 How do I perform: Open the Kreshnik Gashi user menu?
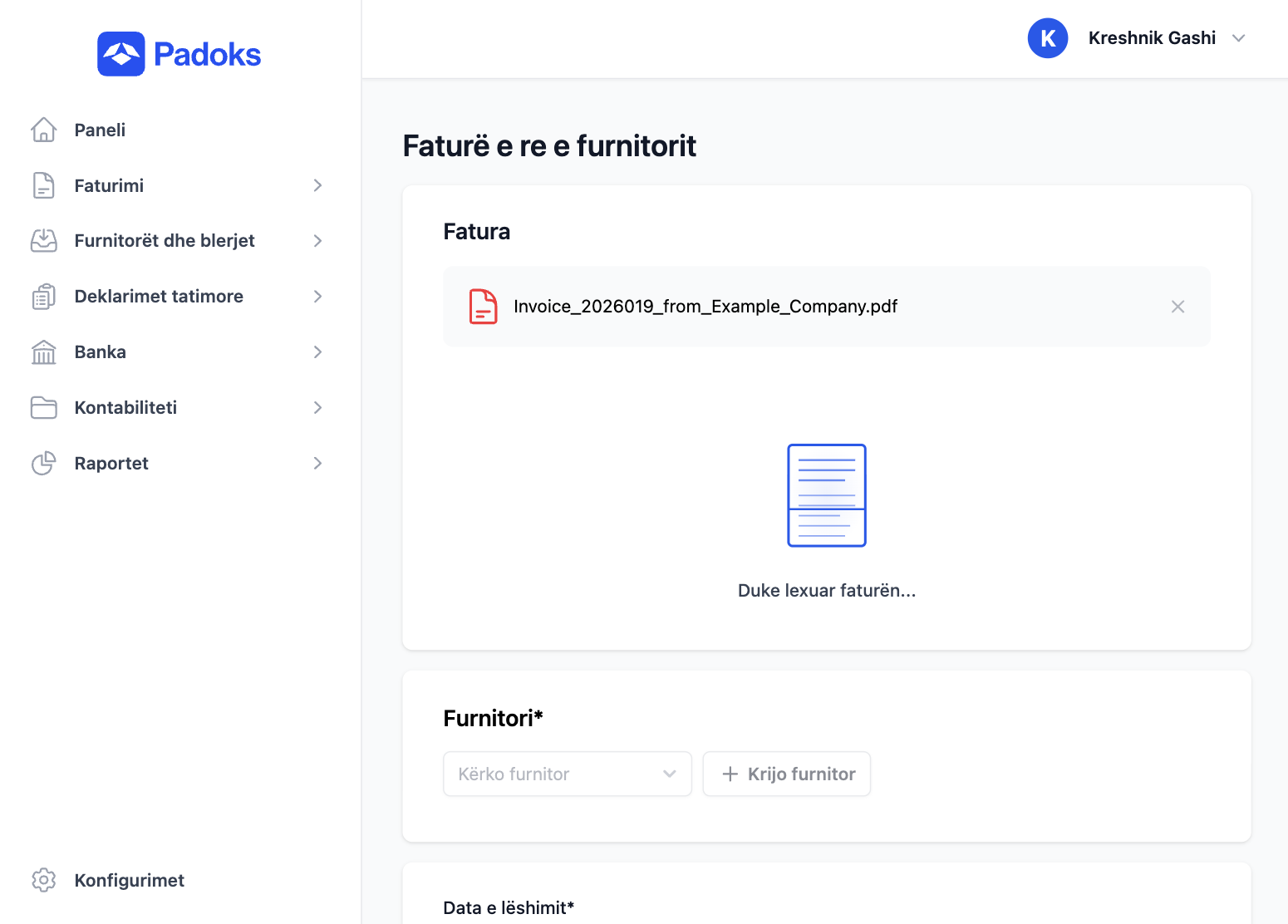pyautogui.click(x=1152, y=38)
